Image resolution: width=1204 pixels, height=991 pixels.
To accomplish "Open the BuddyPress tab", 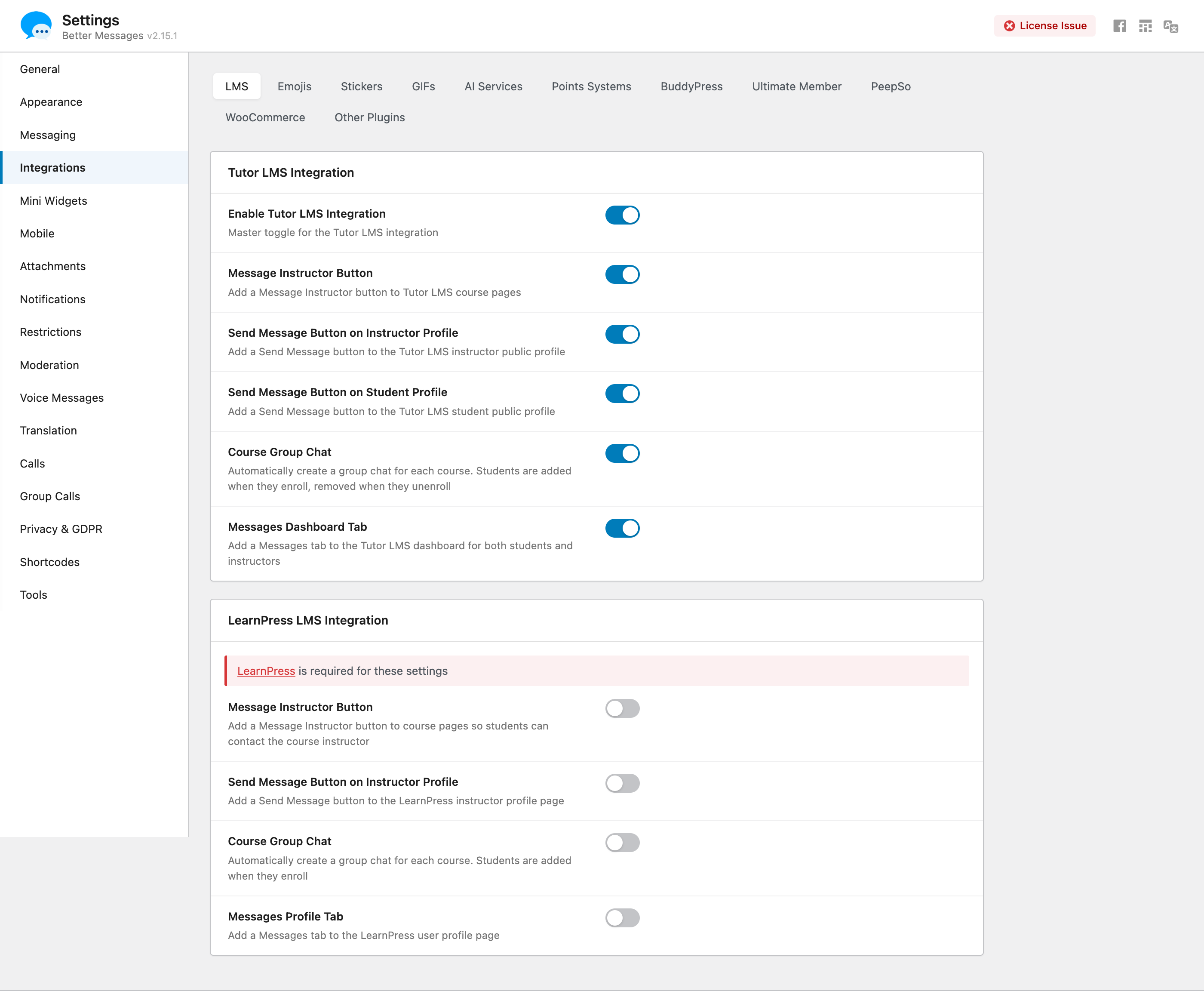I will pyautogui.click(x=691, y=86).
